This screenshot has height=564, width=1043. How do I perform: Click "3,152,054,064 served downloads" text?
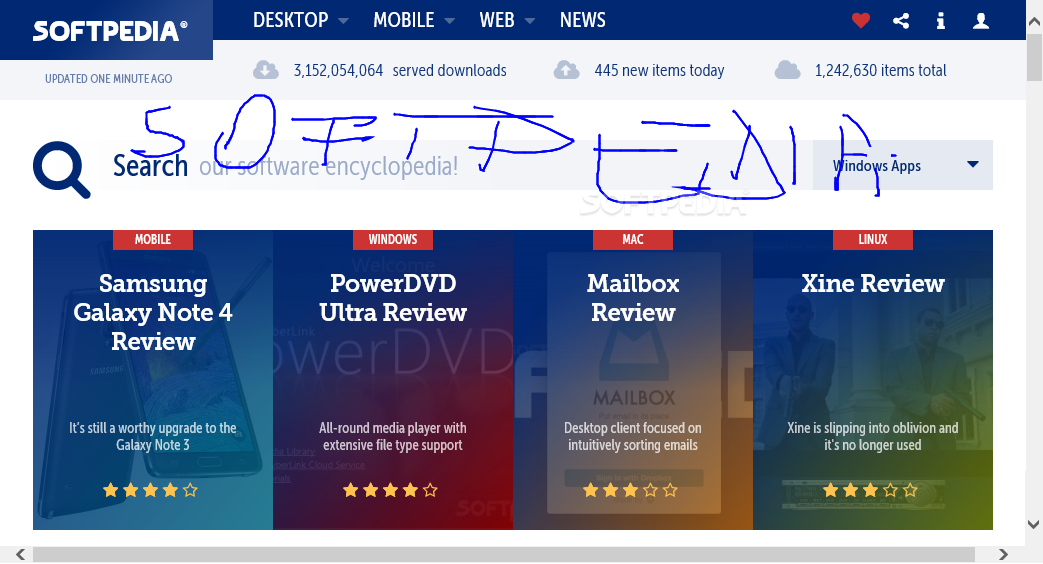pyautogui.click(x=400, y=70)
